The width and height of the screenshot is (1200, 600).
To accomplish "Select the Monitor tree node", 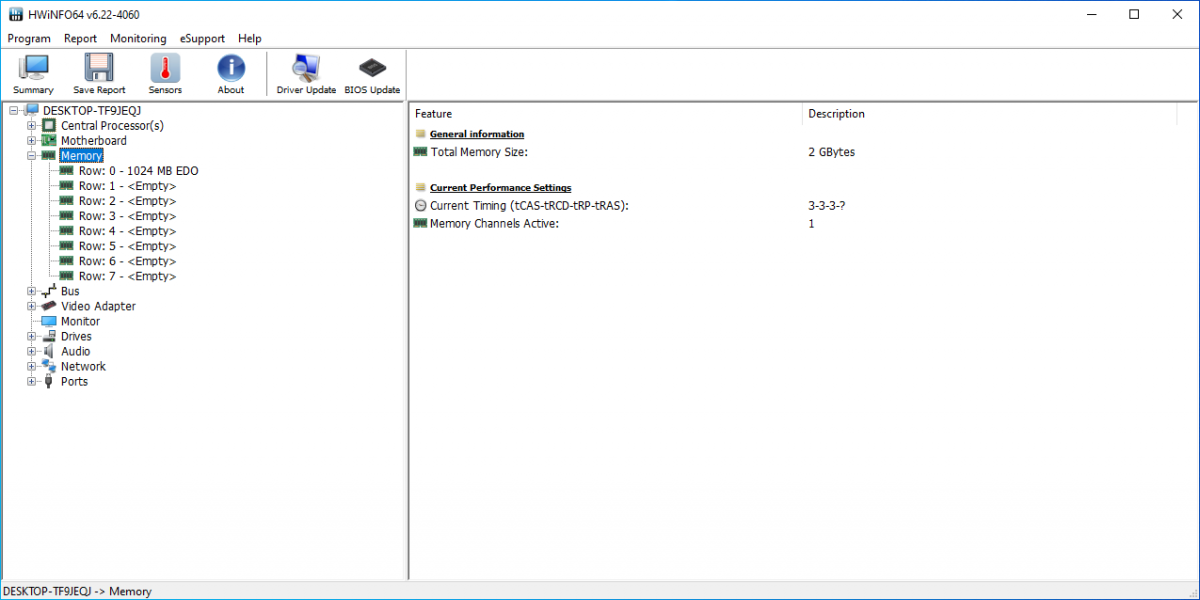I will click(x=80, y=321).
